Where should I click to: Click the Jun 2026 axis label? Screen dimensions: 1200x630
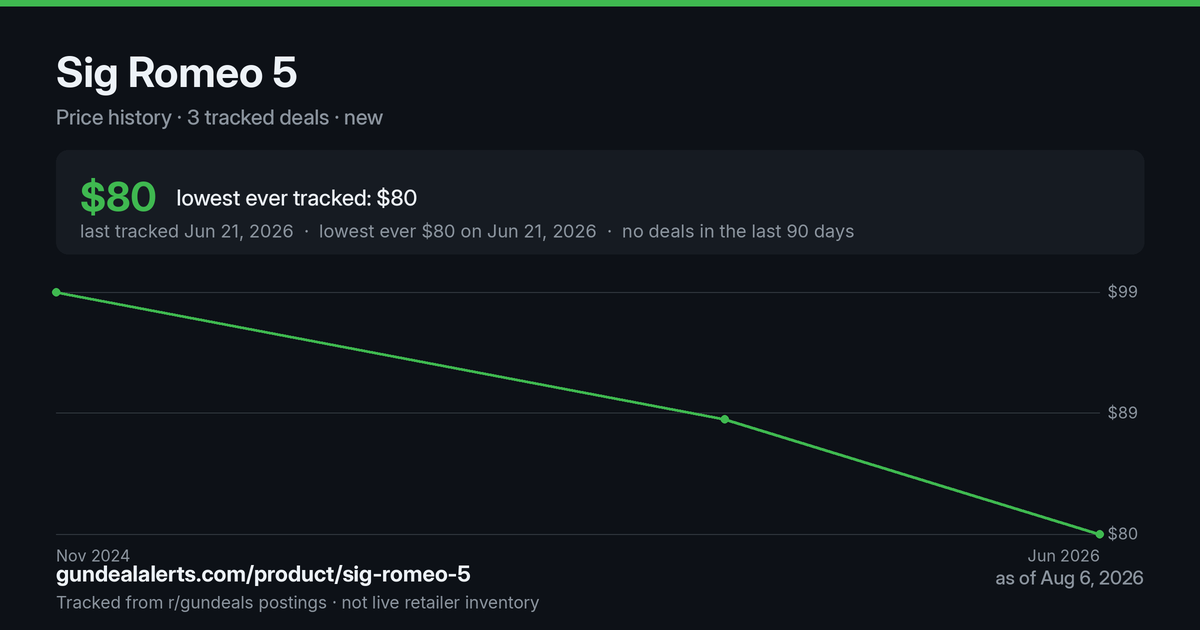tap(1064, 555)
